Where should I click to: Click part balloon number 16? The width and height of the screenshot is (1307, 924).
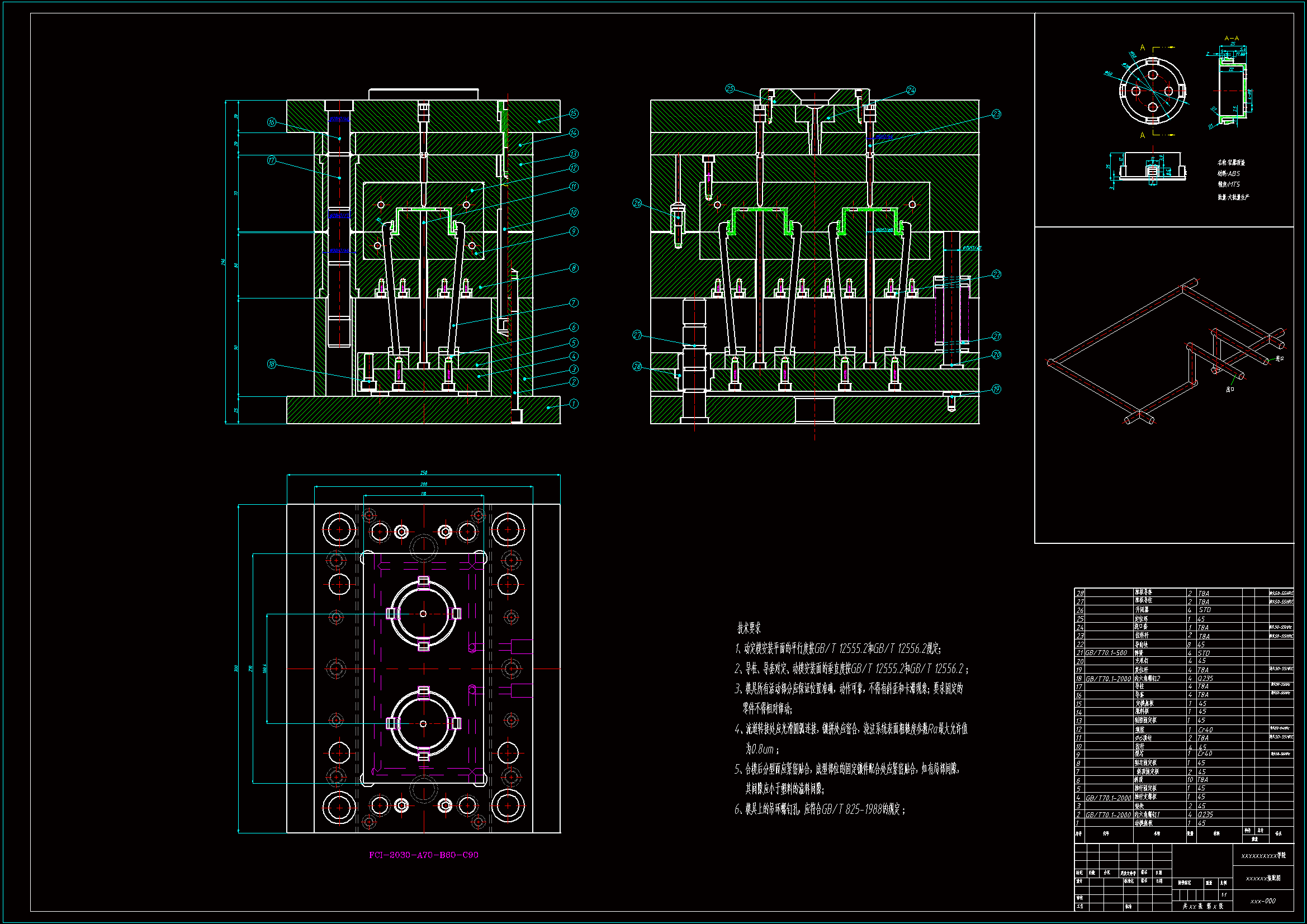coord(272,122)
